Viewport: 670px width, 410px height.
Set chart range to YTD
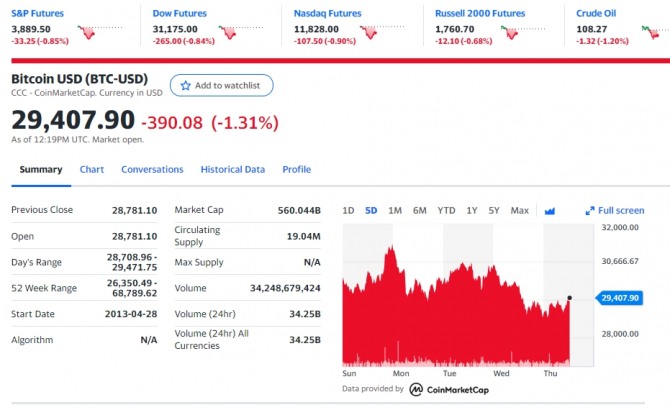446,211
